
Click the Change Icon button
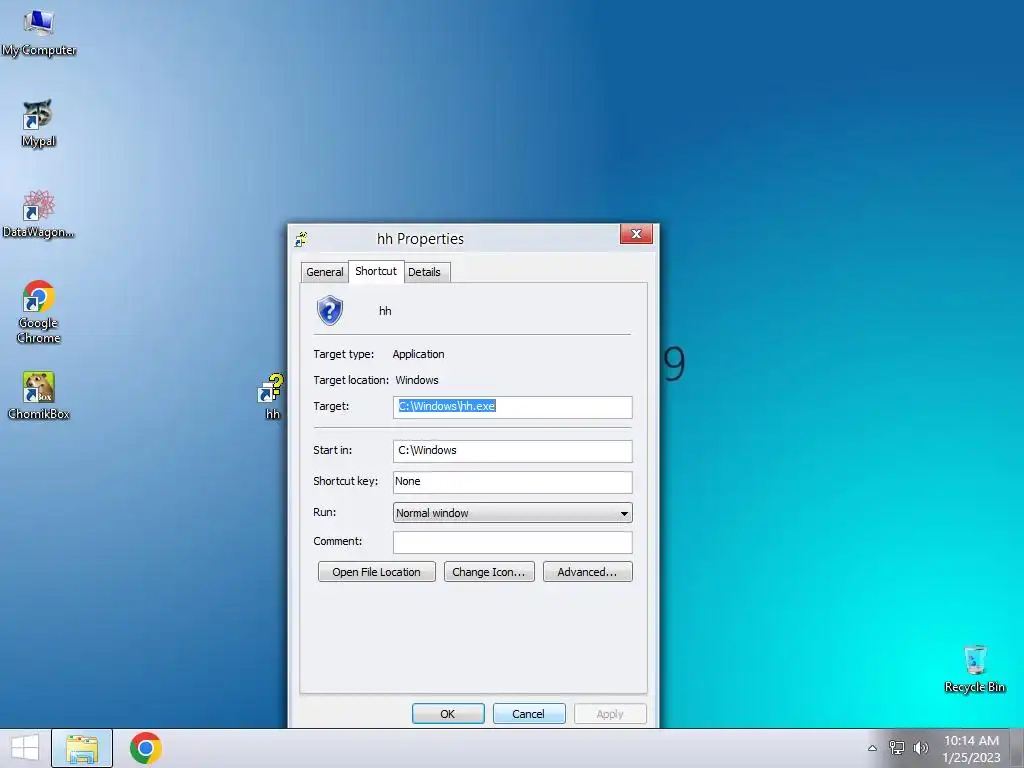pos(489,571)
